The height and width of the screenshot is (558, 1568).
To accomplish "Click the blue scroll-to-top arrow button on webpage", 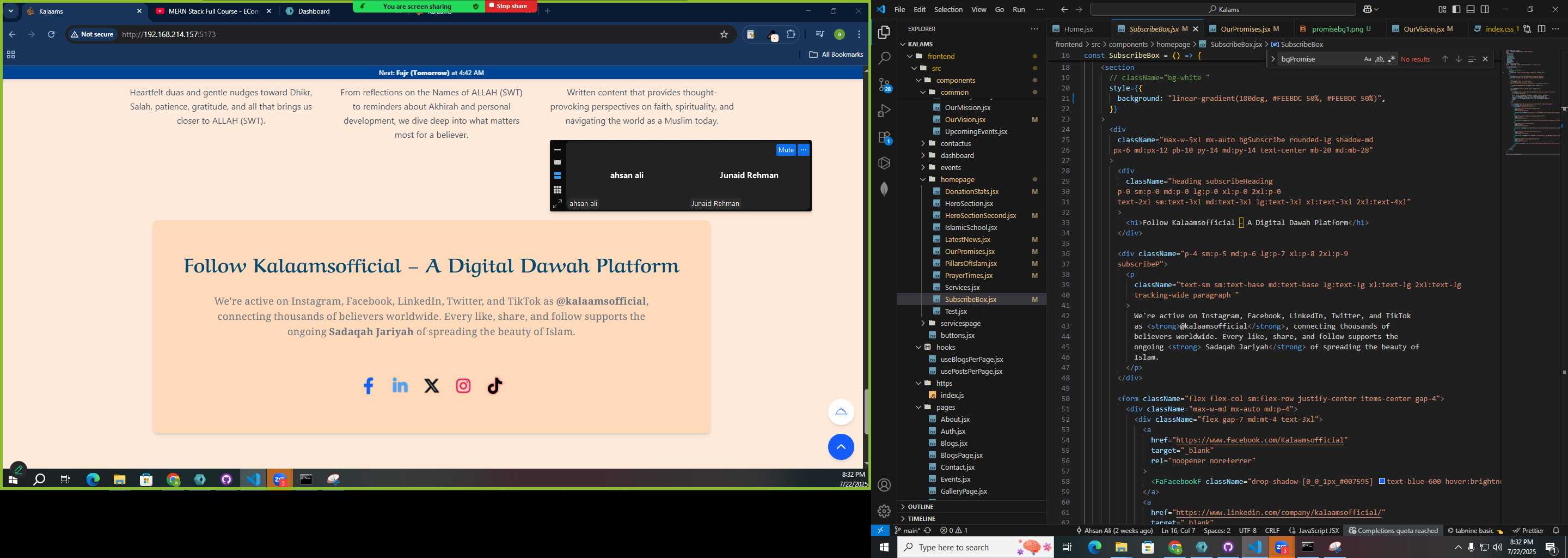I will pos(841,447).
